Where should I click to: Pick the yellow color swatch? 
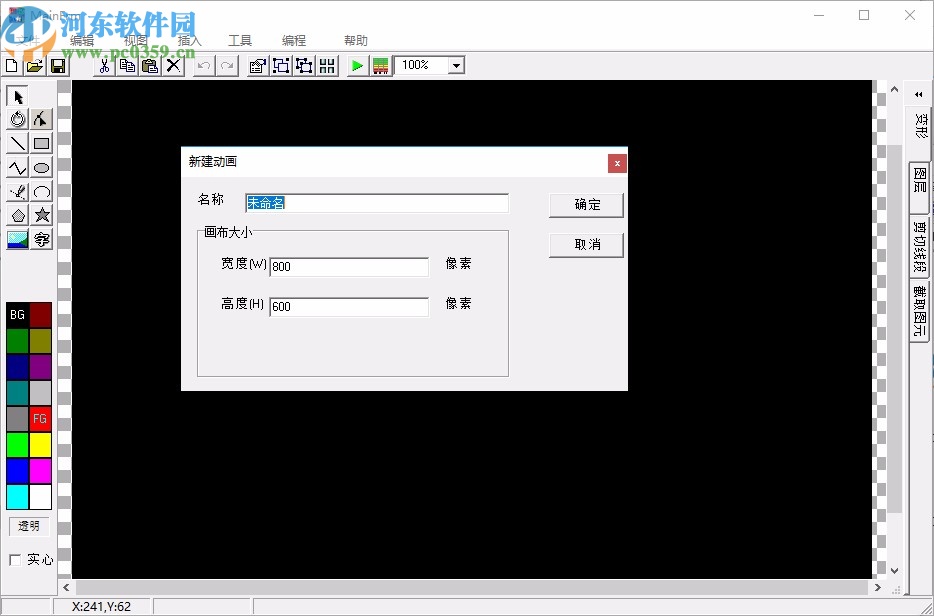(x=40, y=445)
